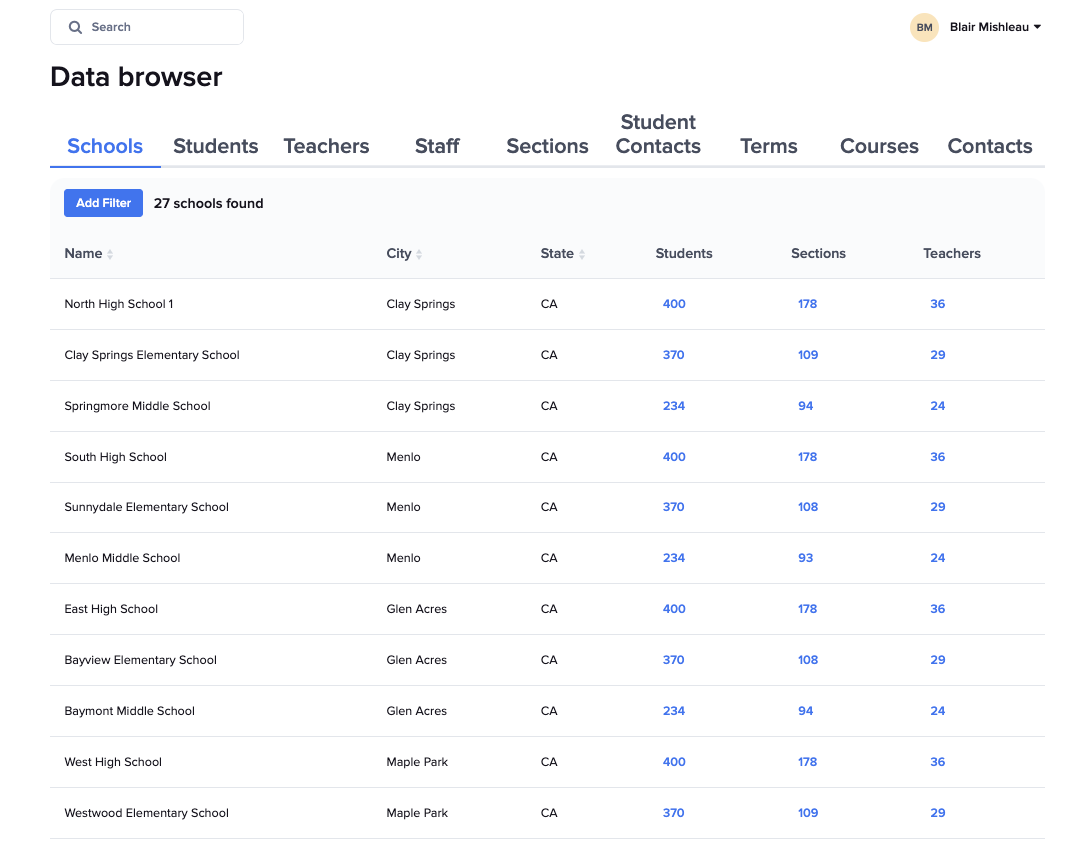Expand the account menu caret
The width and height of the screenshot is (1078, 846).
[x=1036, y=27]
